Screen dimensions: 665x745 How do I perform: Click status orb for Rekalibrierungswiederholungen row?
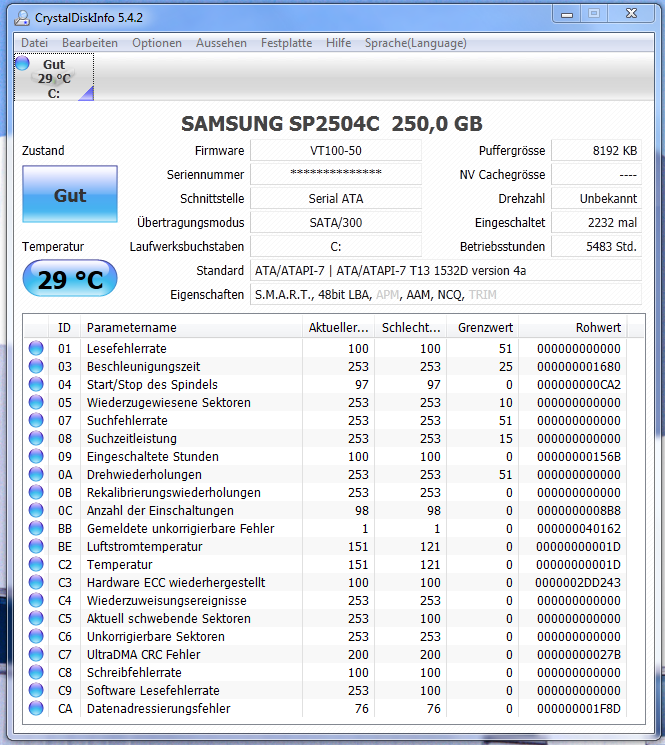(x=36, y=492)
